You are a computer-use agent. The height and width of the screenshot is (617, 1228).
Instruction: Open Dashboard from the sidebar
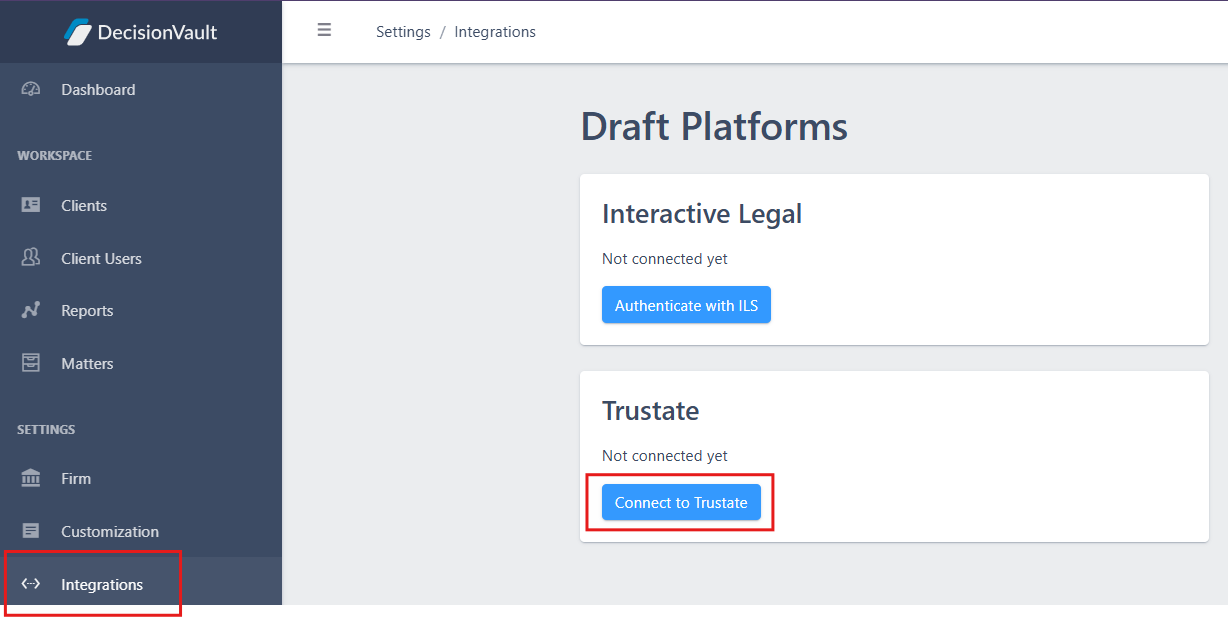tap(141, 89)
